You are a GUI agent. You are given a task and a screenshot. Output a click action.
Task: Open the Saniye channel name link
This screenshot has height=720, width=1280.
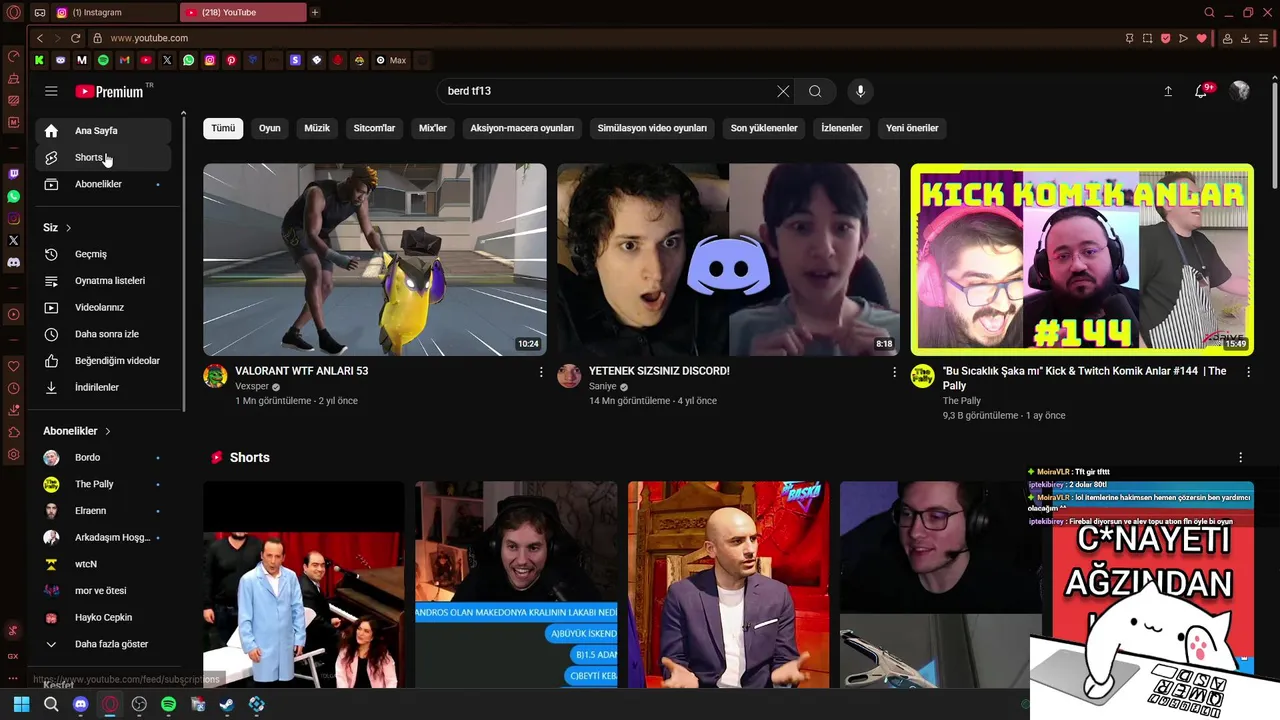pos(602,386)
